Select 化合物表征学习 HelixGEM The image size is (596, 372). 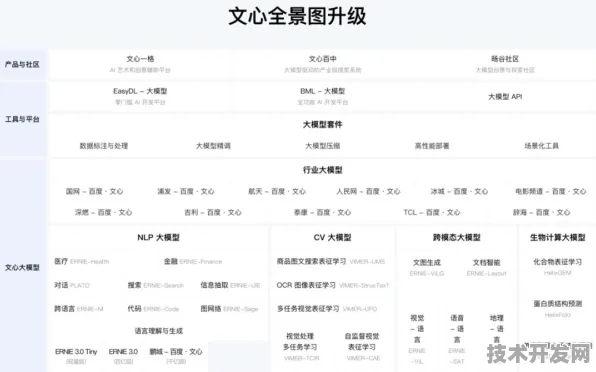click(558, 267)
